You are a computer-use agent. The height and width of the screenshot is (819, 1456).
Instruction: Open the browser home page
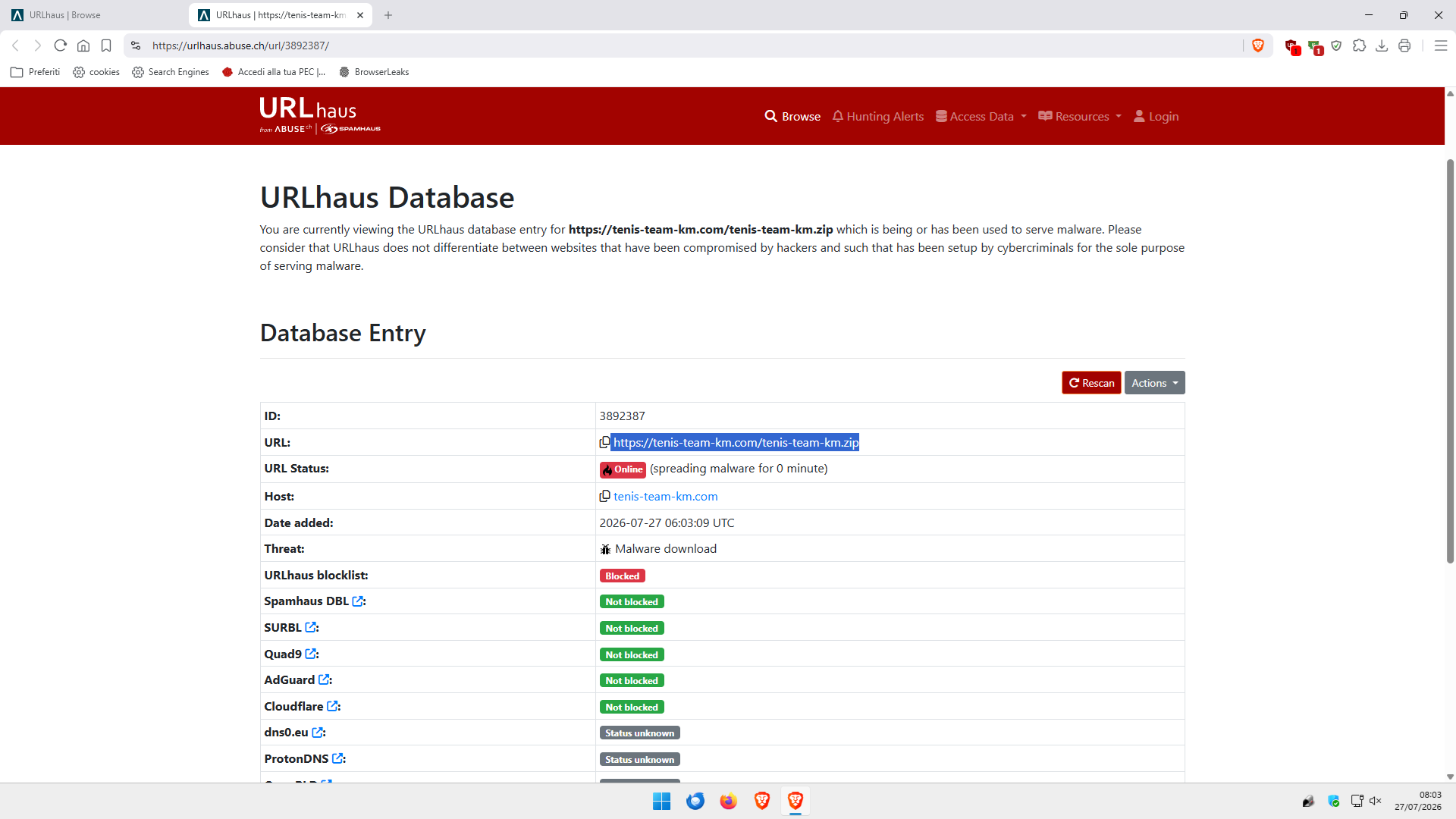click(x=83, y=45)
